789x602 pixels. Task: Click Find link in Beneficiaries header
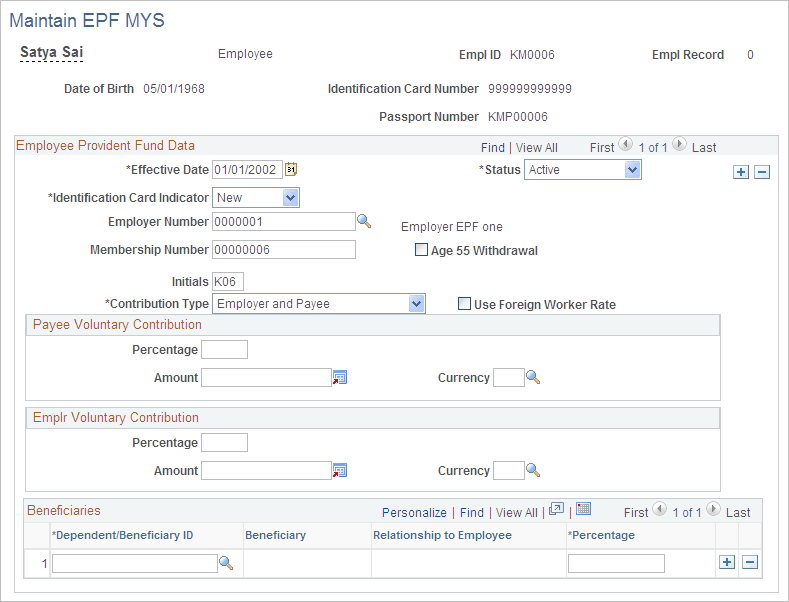471,512
